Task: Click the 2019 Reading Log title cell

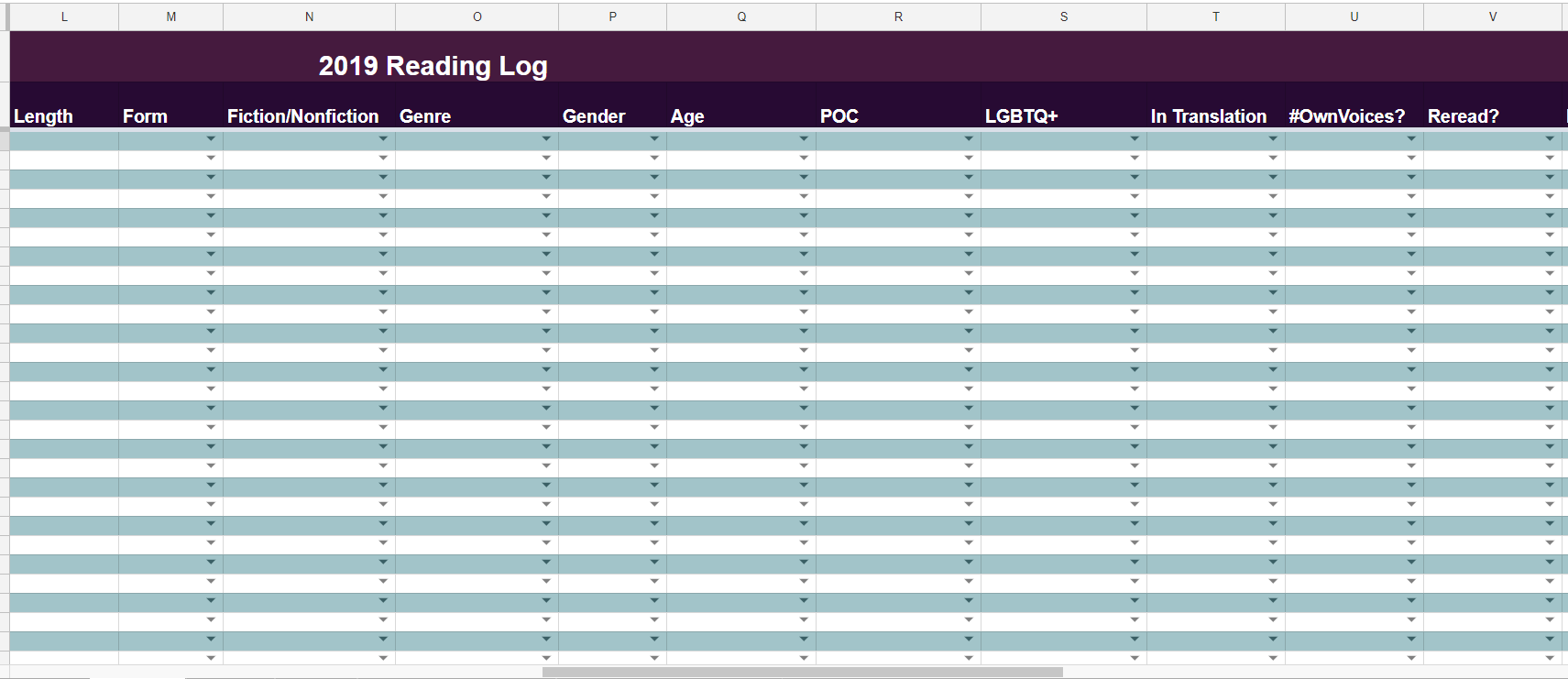Action: (x=433, y=66)
